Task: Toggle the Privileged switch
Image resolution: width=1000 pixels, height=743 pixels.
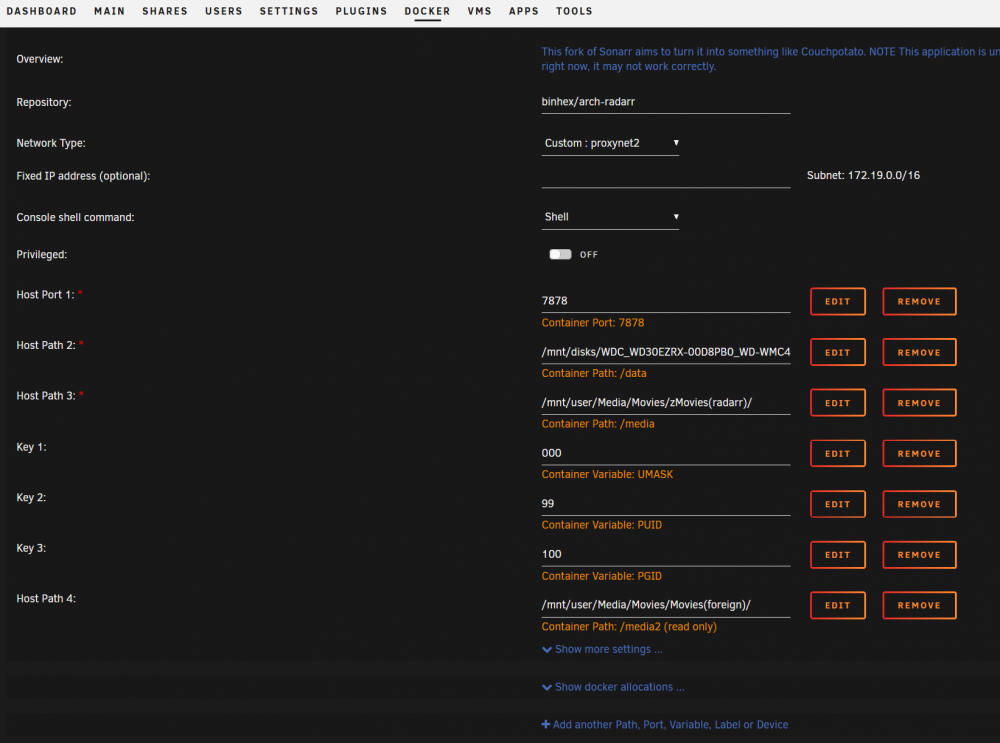Action: [x=561, y=254]
